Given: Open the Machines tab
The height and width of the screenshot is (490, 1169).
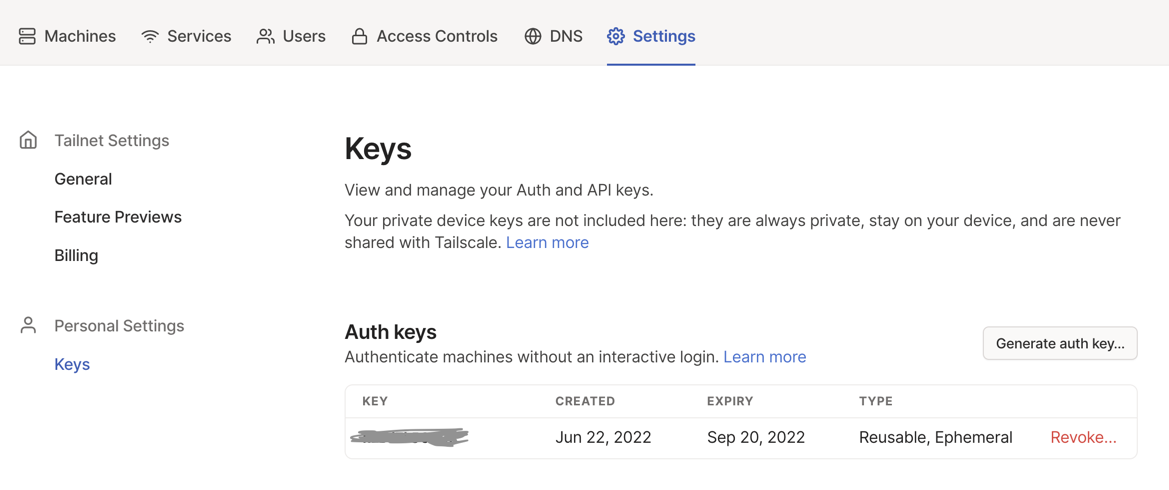Looking at the screenshot, I should (x=67, y=36).
